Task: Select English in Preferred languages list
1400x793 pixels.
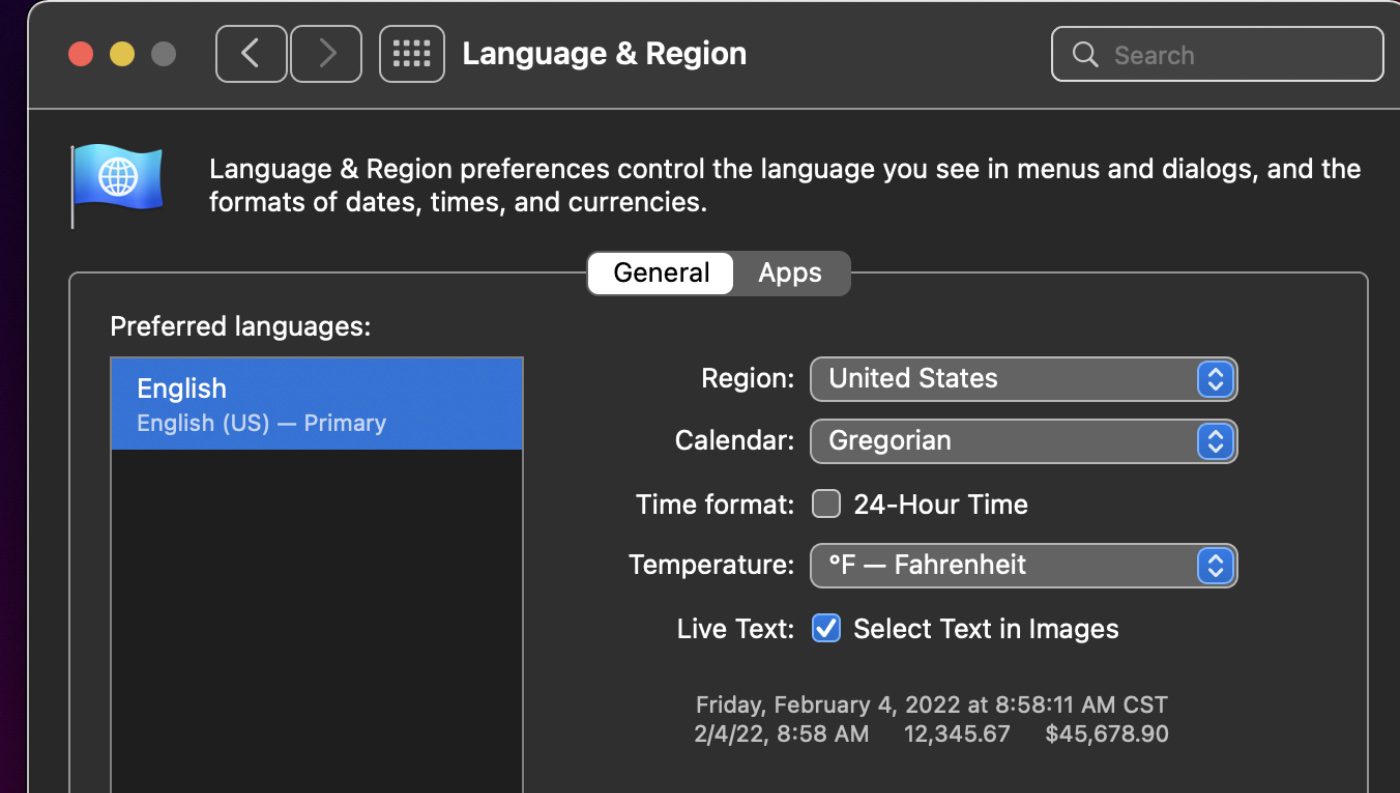Action: (x=316, y=404)
